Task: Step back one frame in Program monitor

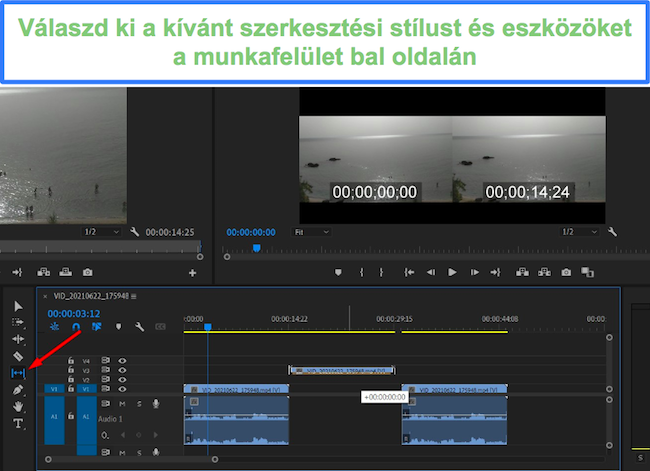Action: 431,272
